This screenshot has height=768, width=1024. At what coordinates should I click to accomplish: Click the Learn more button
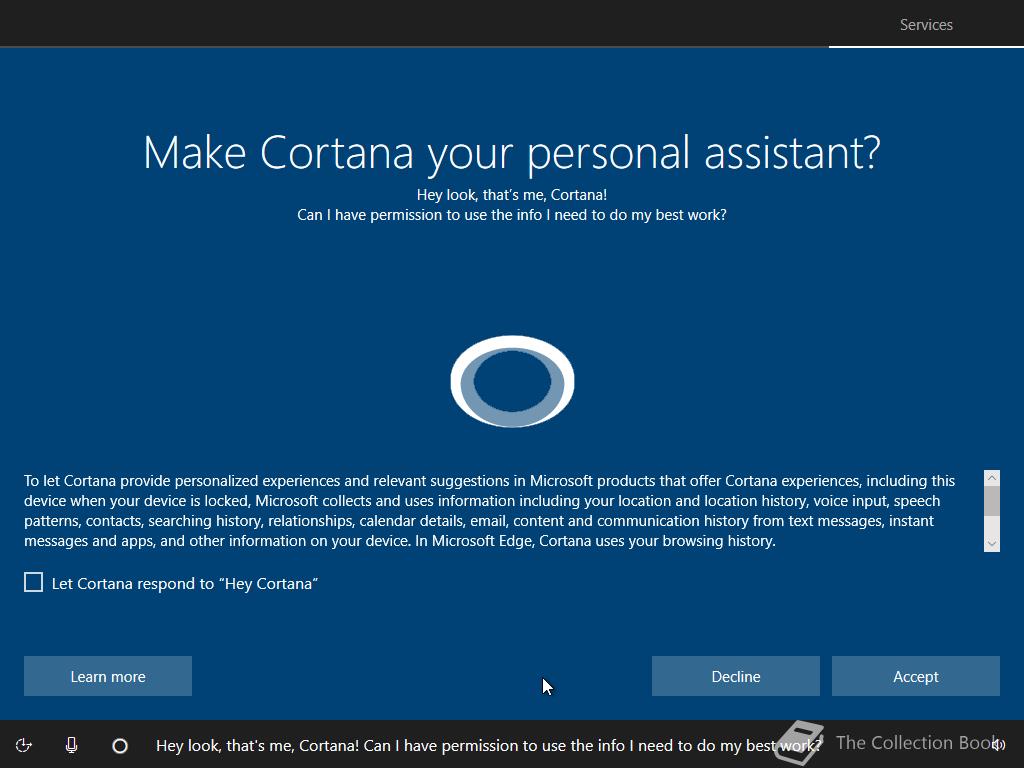[108, 676]
